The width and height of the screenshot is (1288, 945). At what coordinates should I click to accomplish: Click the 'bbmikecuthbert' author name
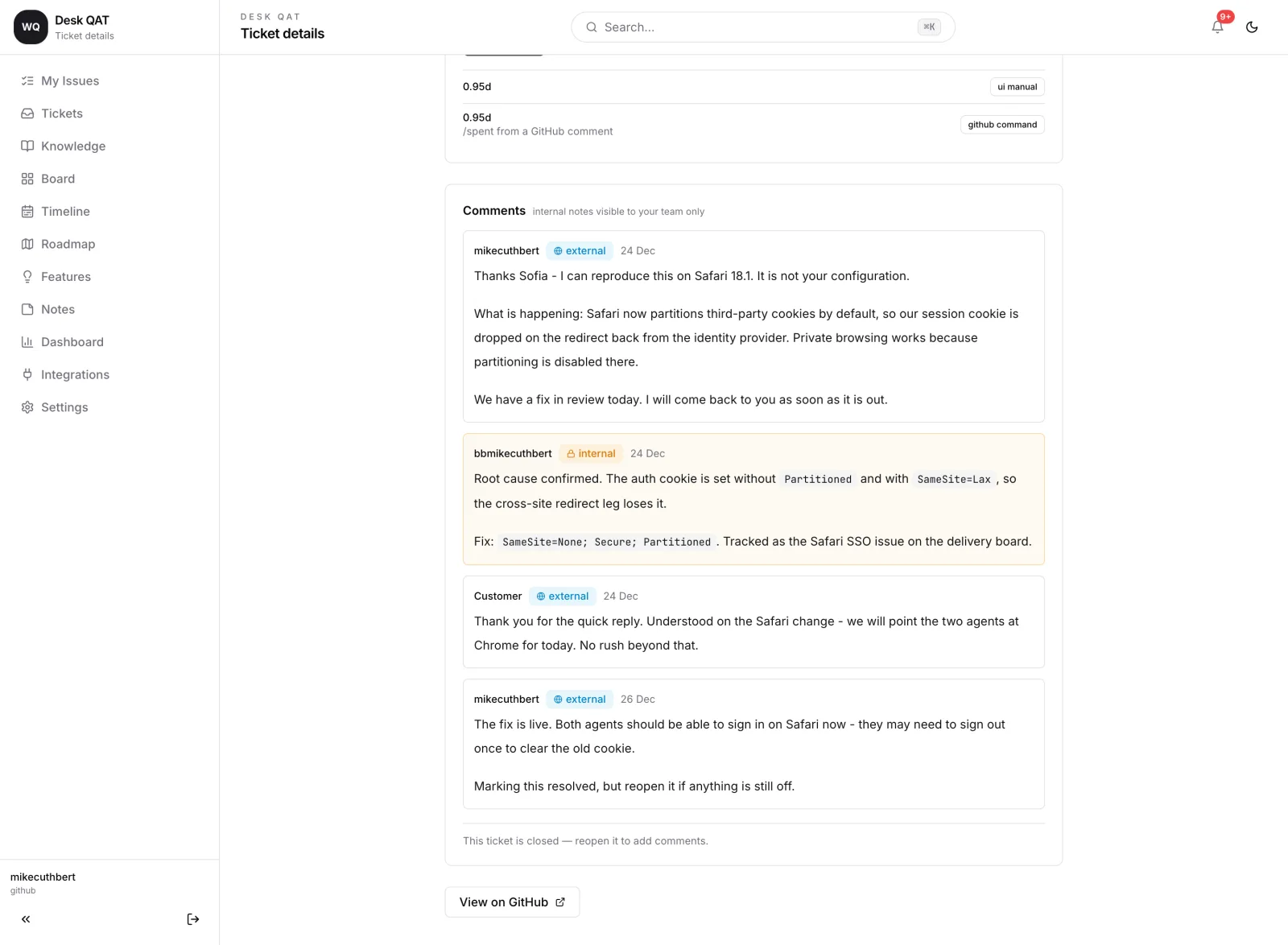[513, 454]
